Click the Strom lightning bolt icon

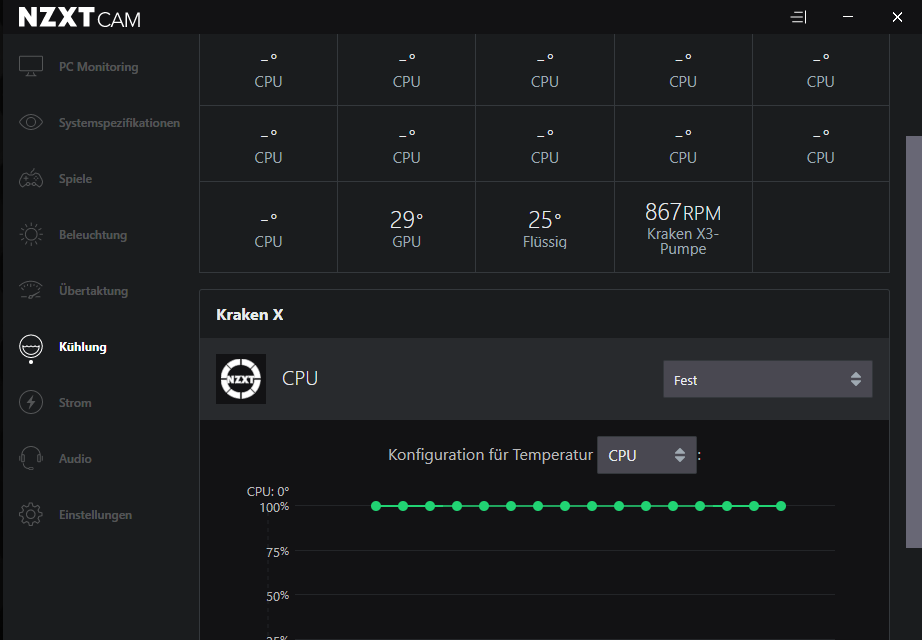(x=31, y=402)
